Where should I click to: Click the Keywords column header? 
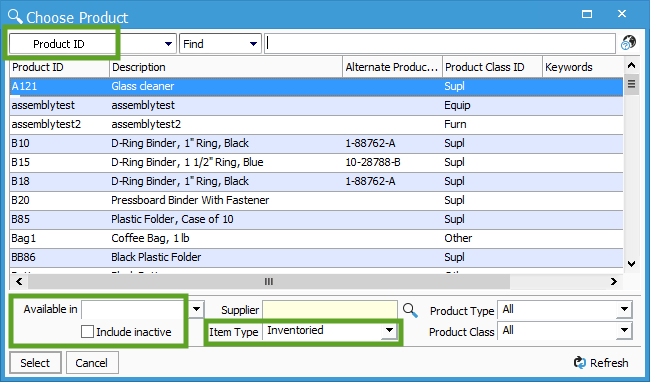(582, 67)
